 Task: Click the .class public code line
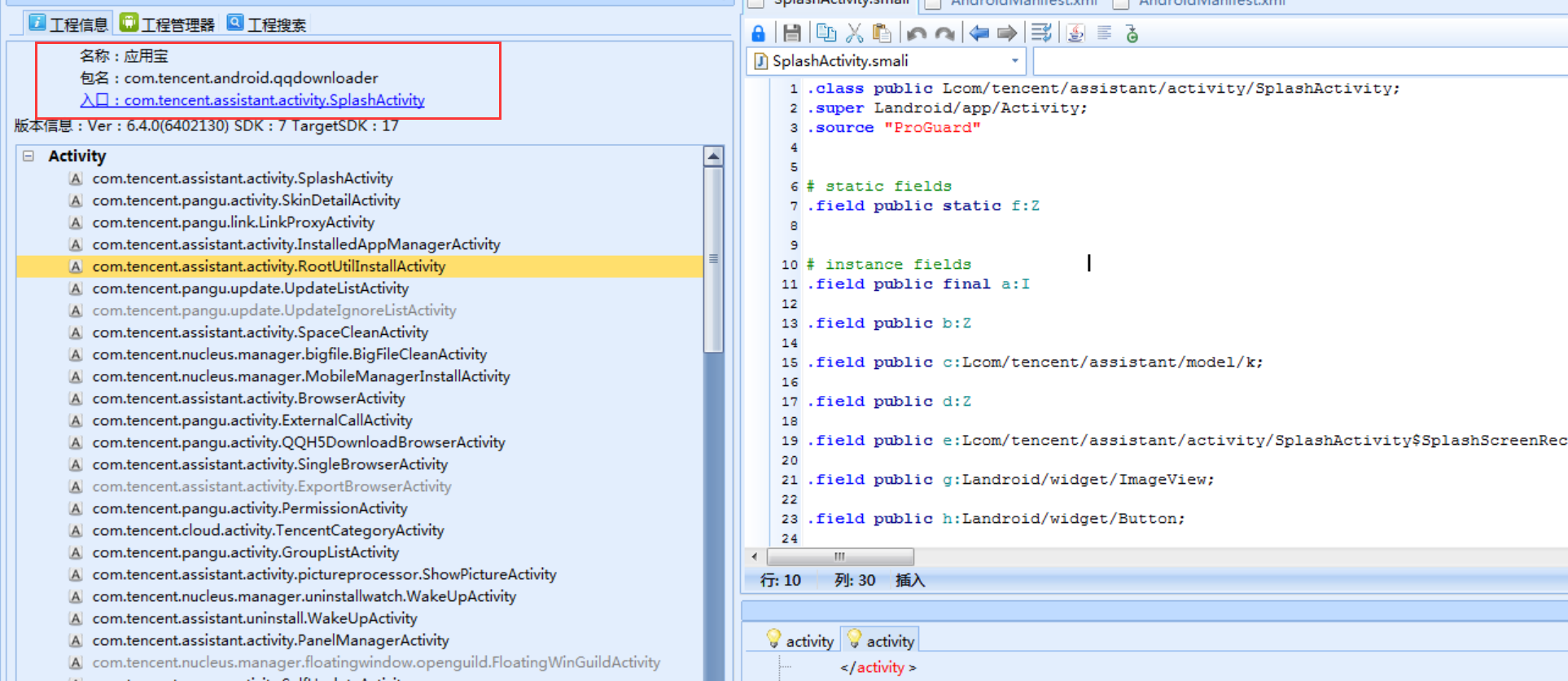tap(1103, 88)
